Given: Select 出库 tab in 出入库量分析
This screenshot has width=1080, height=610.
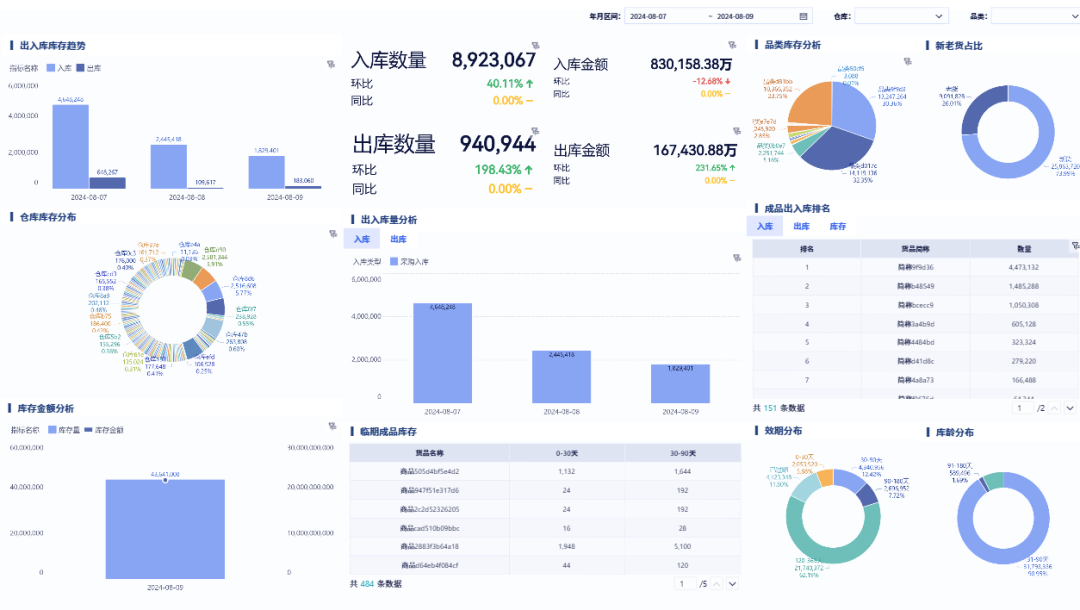Looking at the screenshot, I should click(398, 239).
